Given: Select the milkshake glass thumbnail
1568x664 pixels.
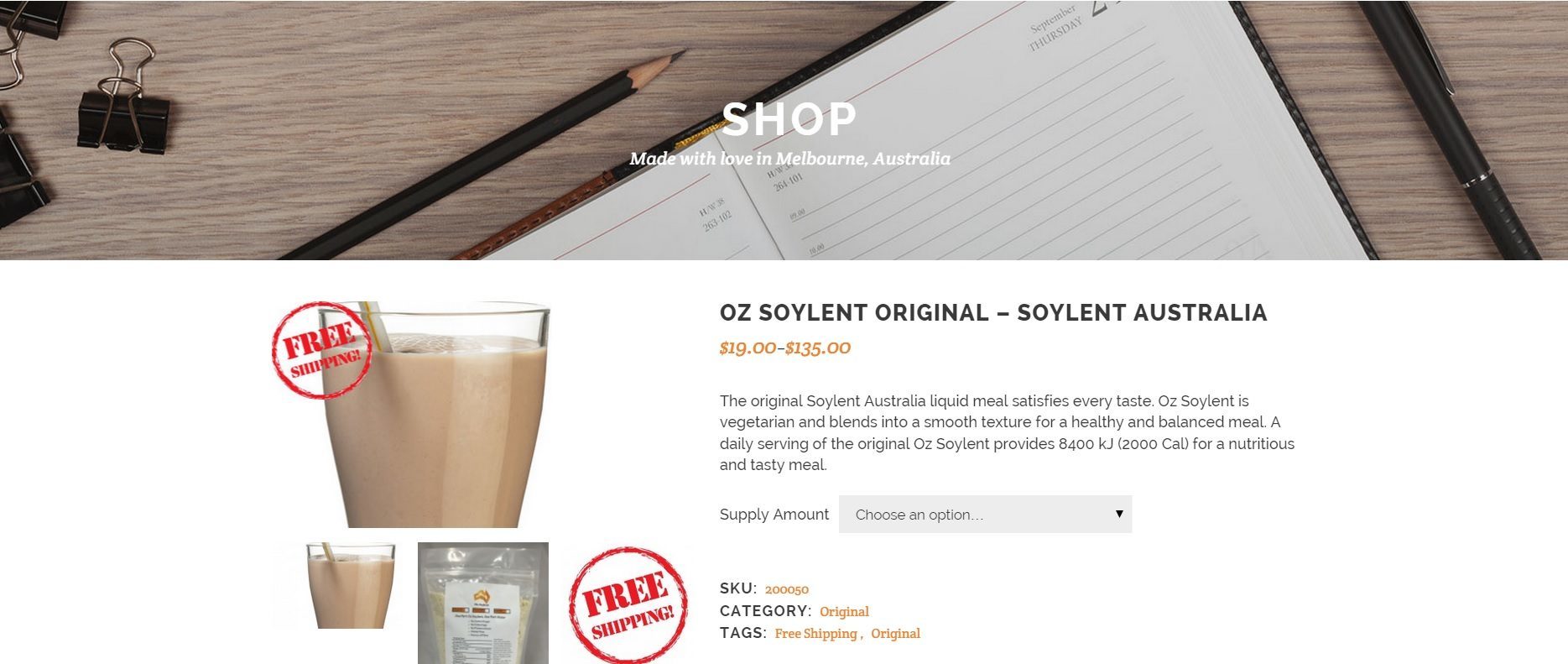Looking at the screenshot, I should point(350,586).
